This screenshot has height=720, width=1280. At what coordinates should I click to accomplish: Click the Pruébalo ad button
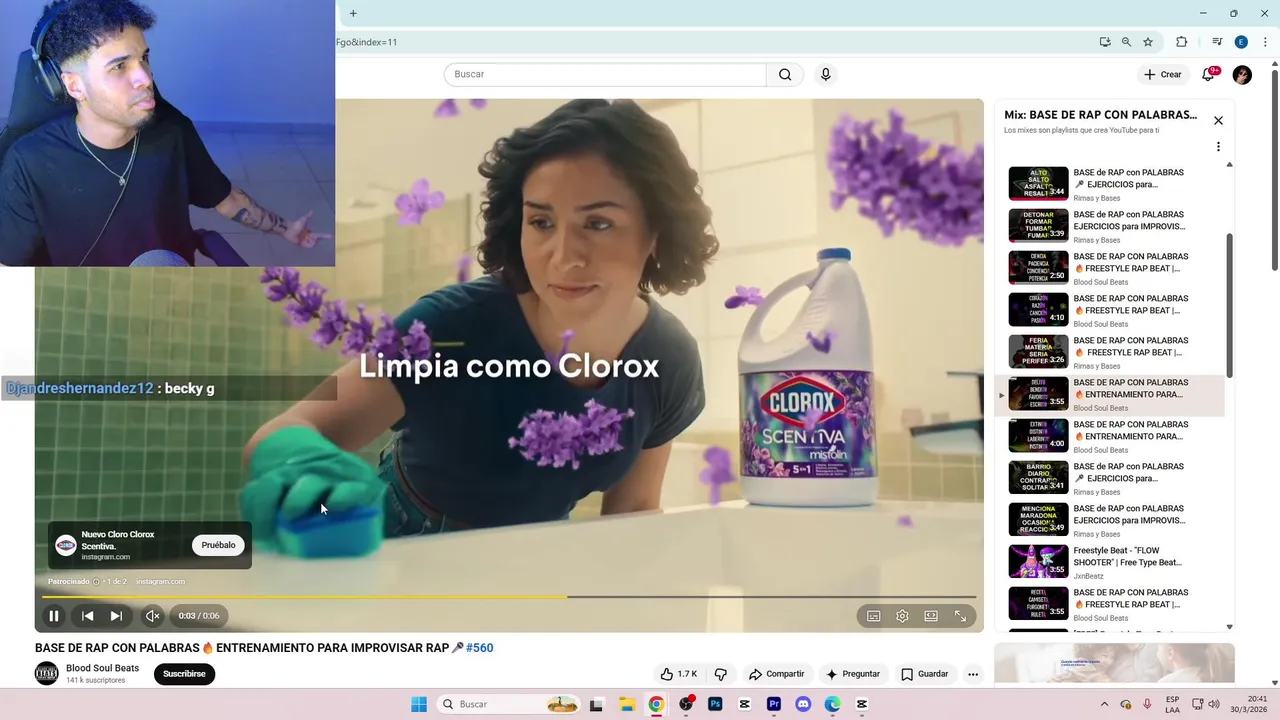[218, 545]
